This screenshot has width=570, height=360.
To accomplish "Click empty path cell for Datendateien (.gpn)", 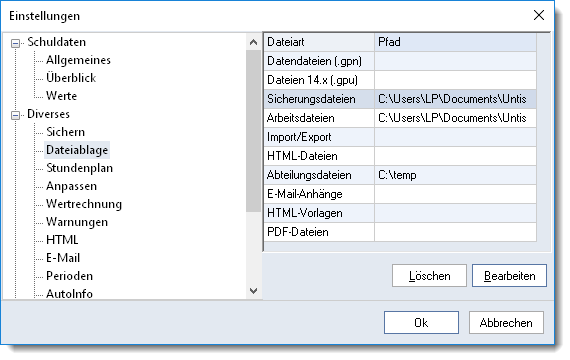I will coord(455,61).
